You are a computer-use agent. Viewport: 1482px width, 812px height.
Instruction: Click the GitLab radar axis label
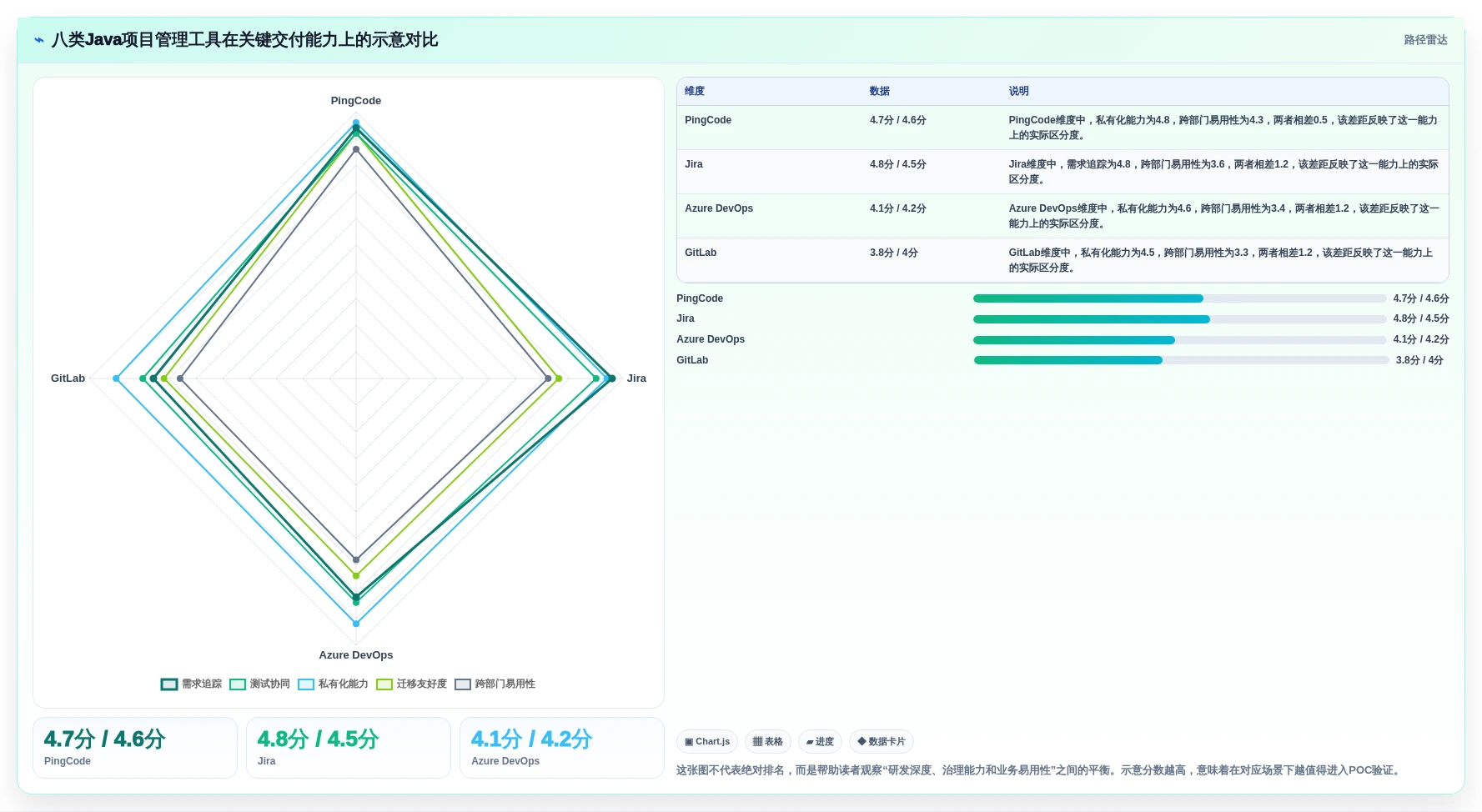(x=68, y=378)
